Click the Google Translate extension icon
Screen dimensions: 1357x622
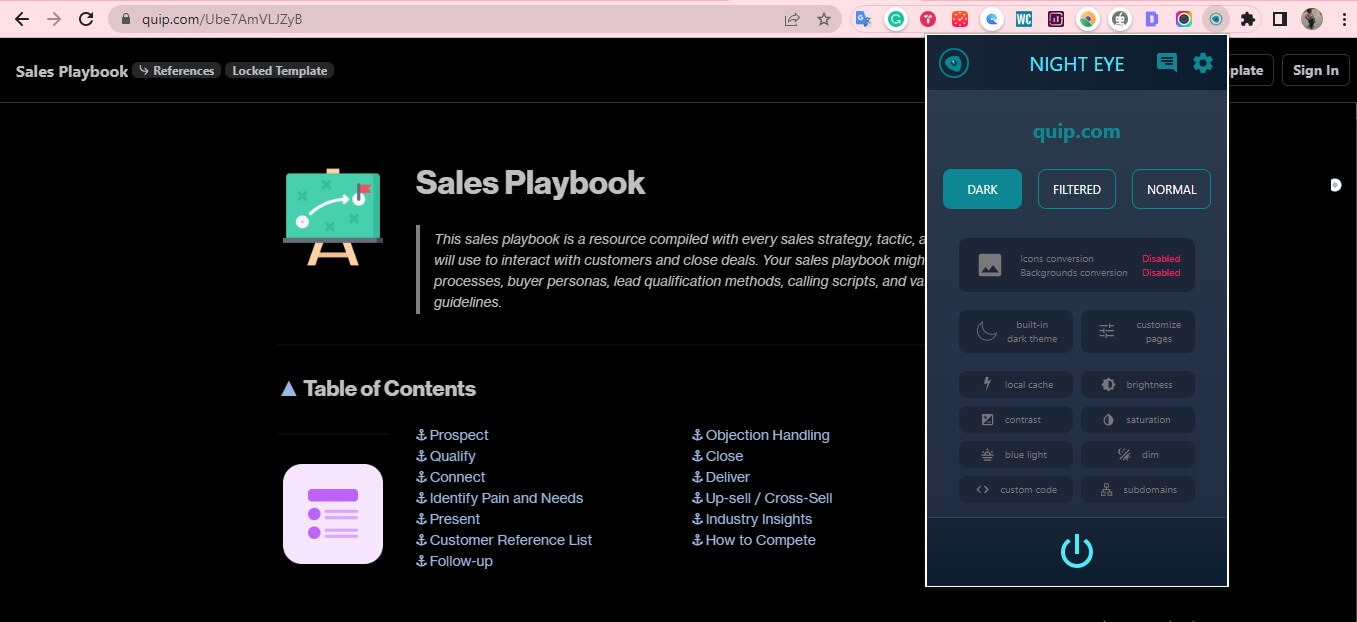pos(864,19)
